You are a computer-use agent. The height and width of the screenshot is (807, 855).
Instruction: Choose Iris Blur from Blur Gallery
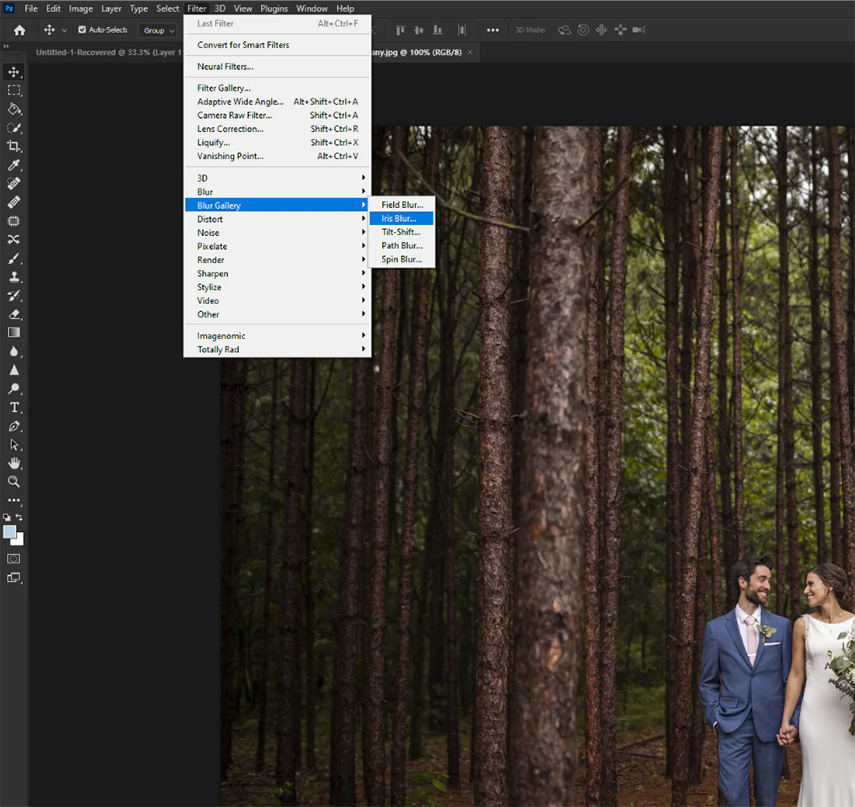click(x=399, y=218)
